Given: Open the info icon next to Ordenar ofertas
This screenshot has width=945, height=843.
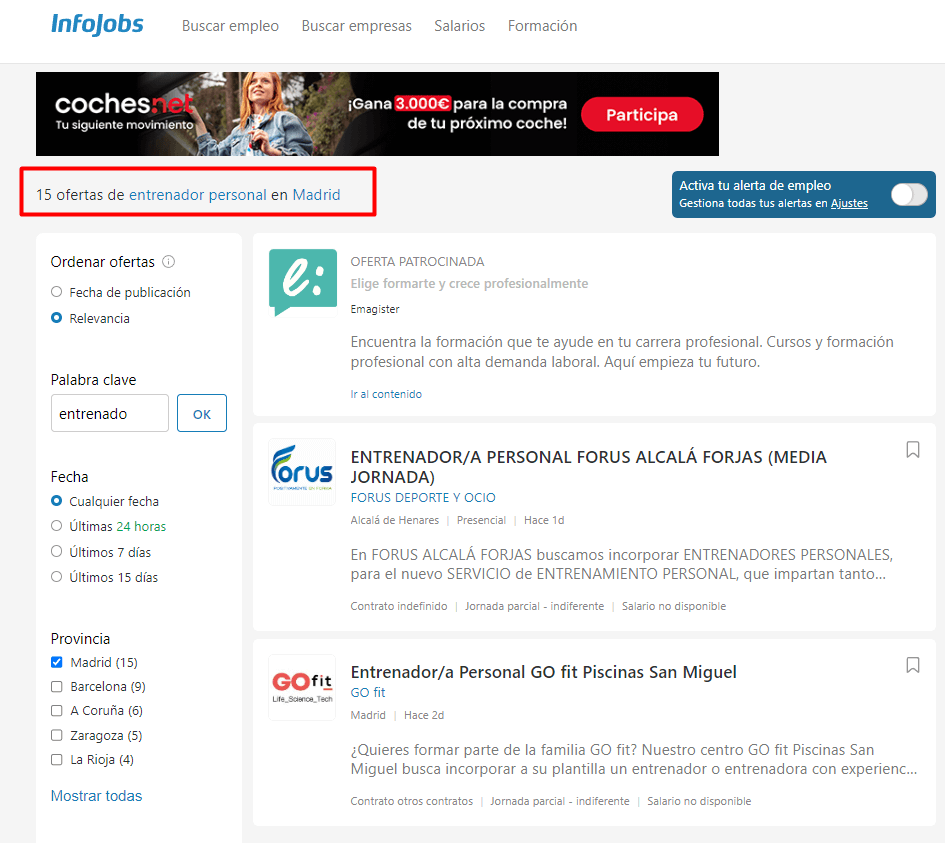Looking at the screenshot, I should (169, 262).
